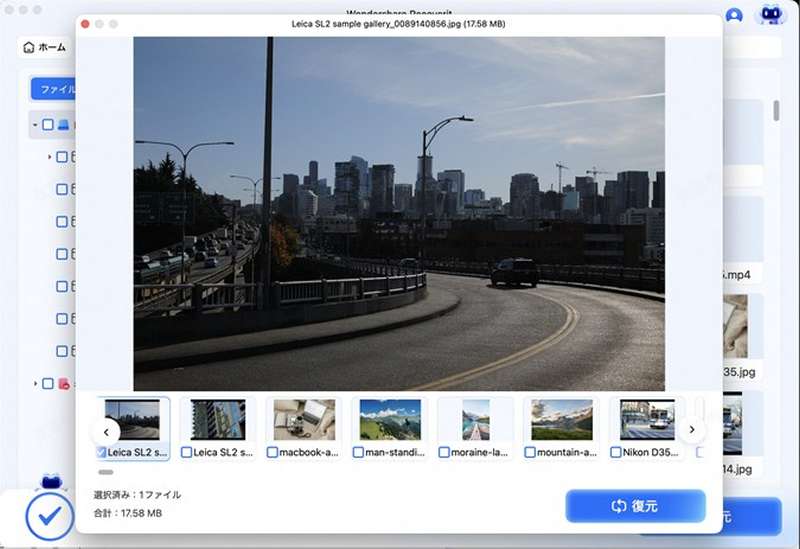Click the blue drive icon in sidebar tree
This screenshot has width=800, height=549.
pos(63,125)
